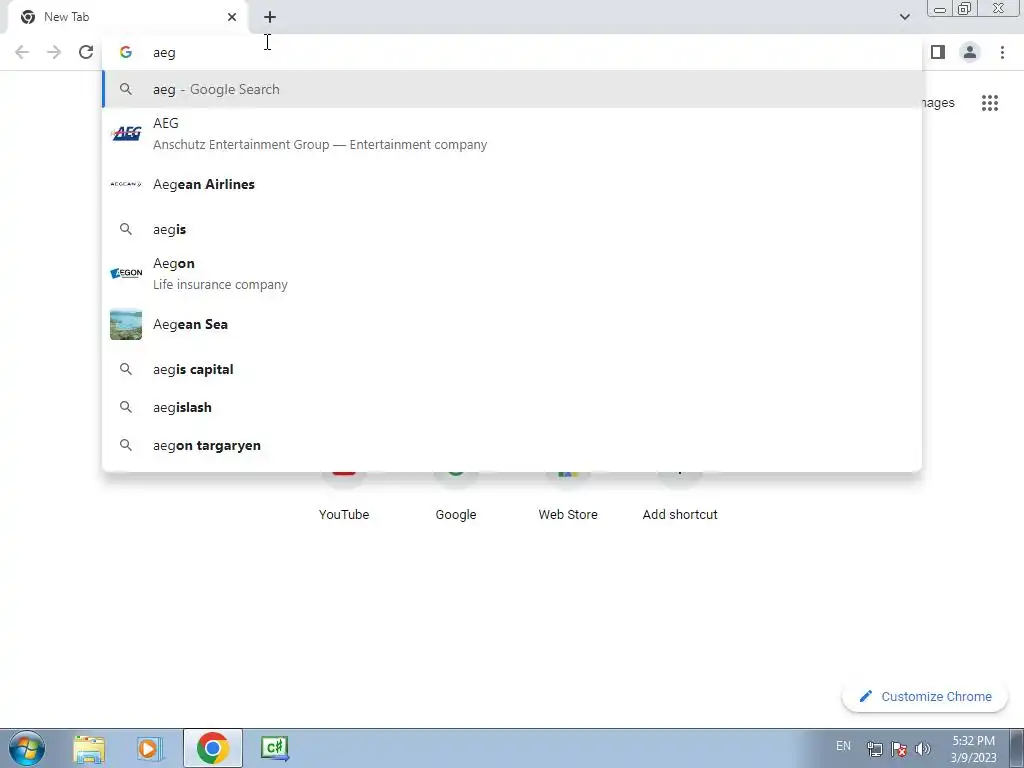Select the New Tab tab
The image size is (1024, 768).
point(129,17)
